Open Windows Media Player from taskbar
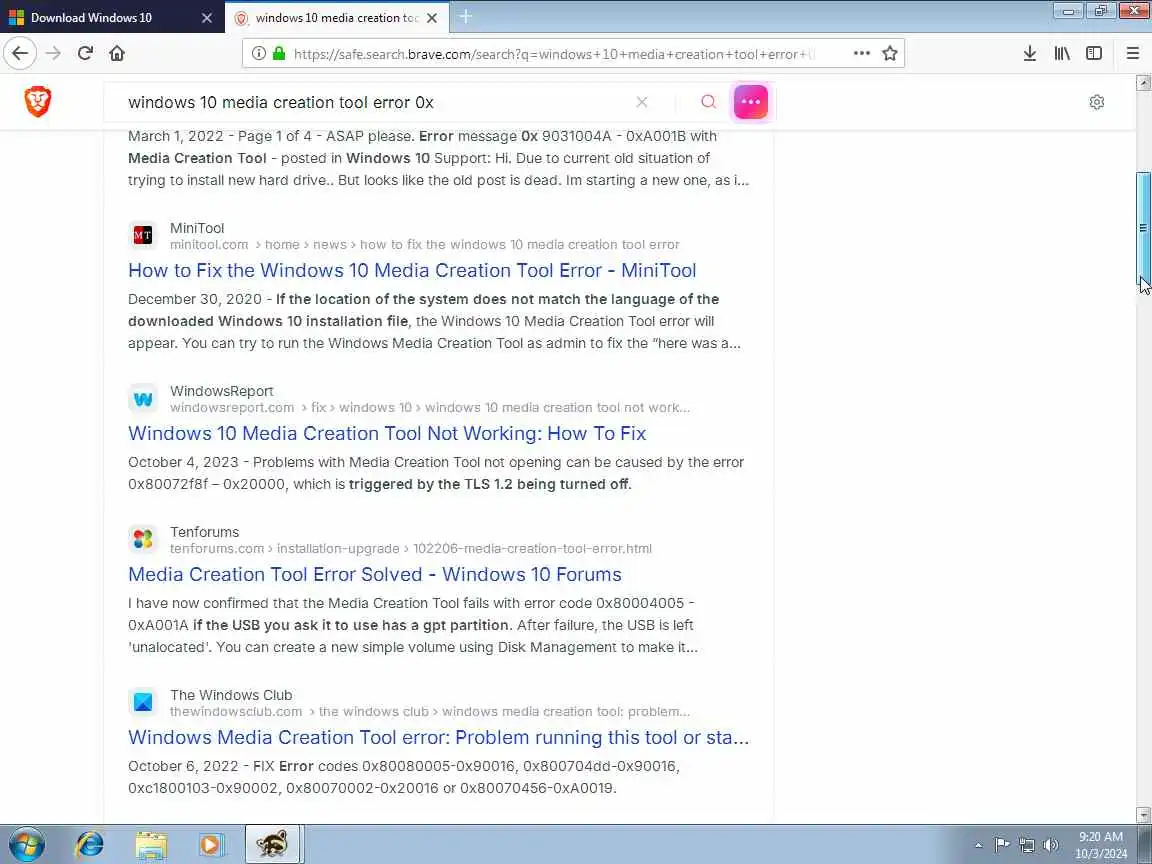Screen dimensions: 1152x864 point(212,844)
